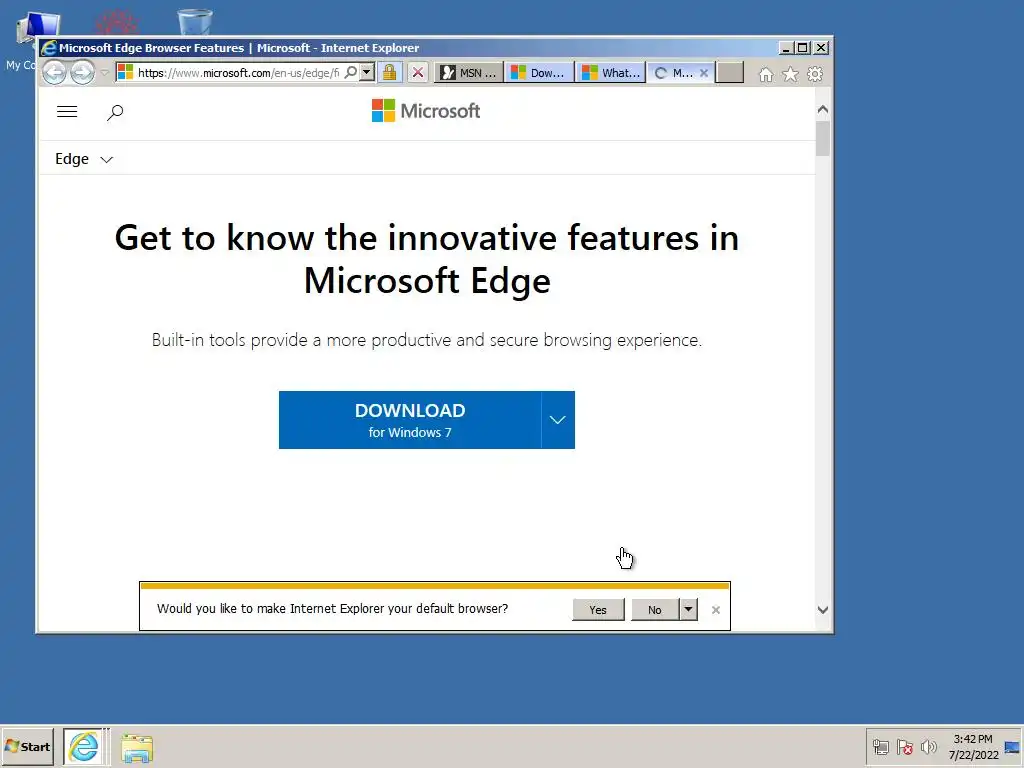
Task: Click the address bar URL field
Action: (238, 72)
